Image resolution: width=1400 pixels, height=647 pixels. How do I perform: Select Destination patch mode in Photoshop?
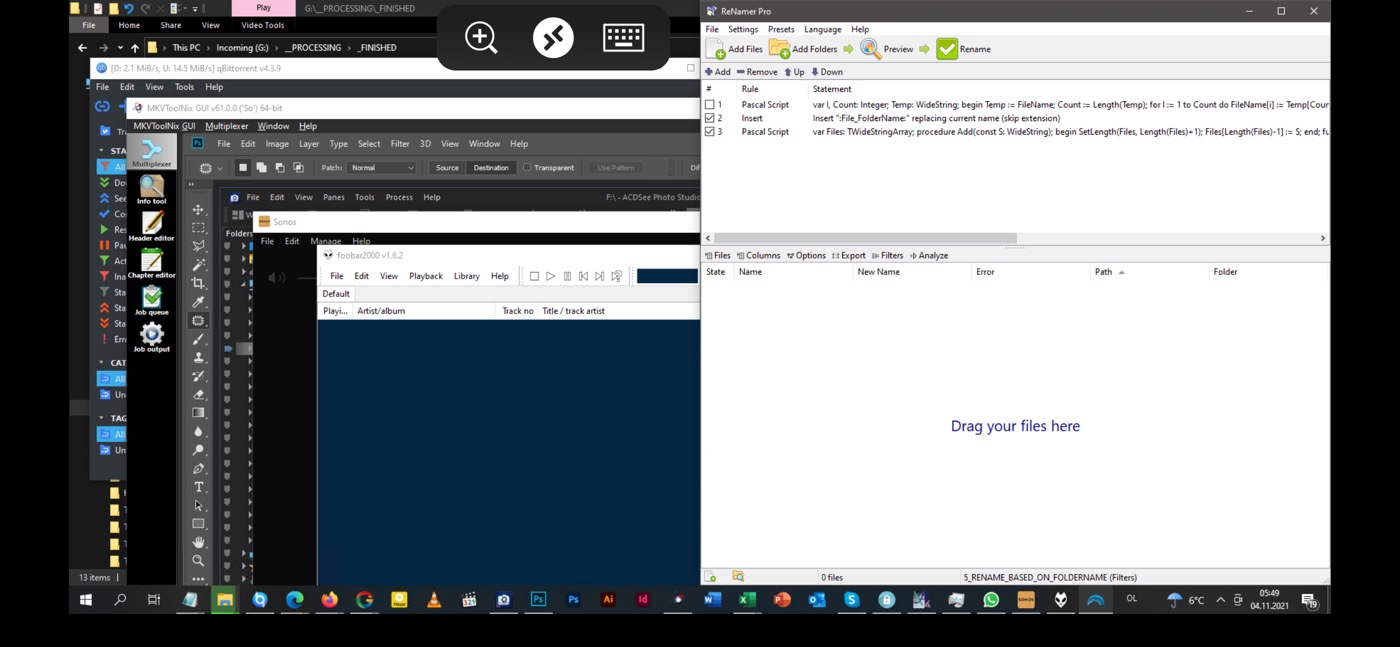[x=491, y=168]
